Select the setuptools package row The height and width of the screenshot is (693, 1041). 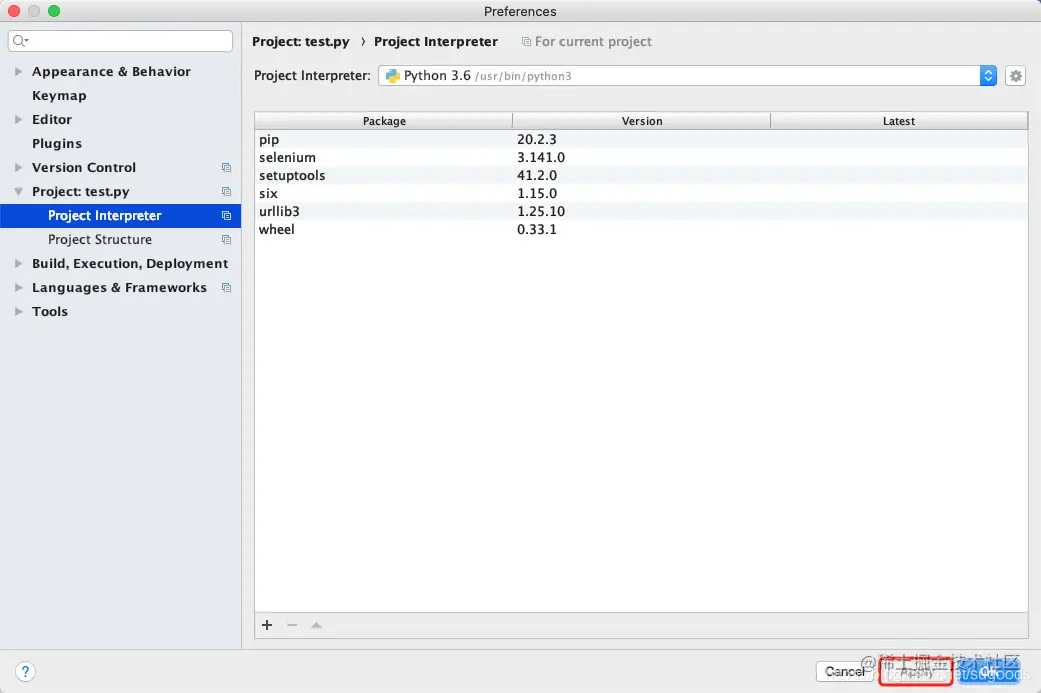point(641,175)
